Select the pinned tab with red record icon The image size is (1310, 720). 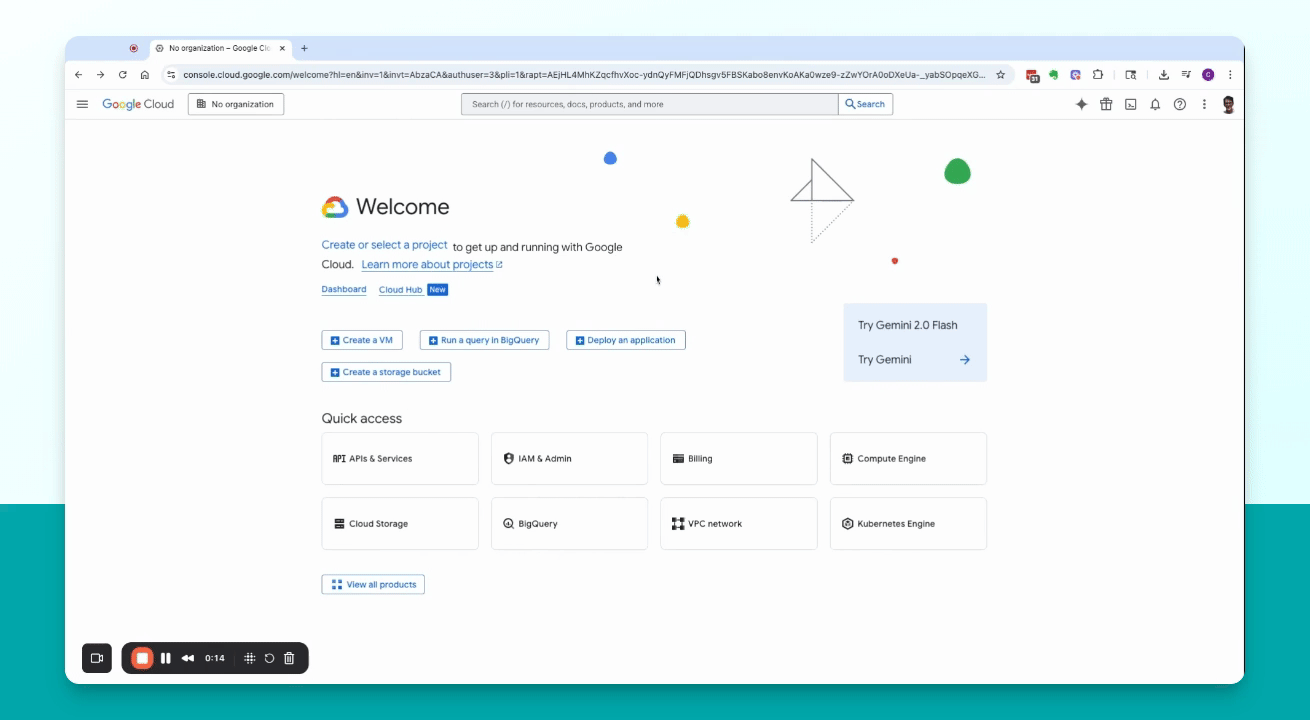134,48
